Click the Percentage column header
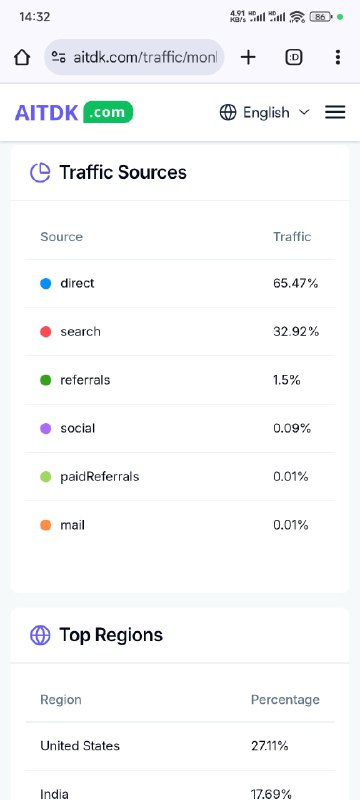This screenshot has width=360, height=800. click(x=285, y=699)
